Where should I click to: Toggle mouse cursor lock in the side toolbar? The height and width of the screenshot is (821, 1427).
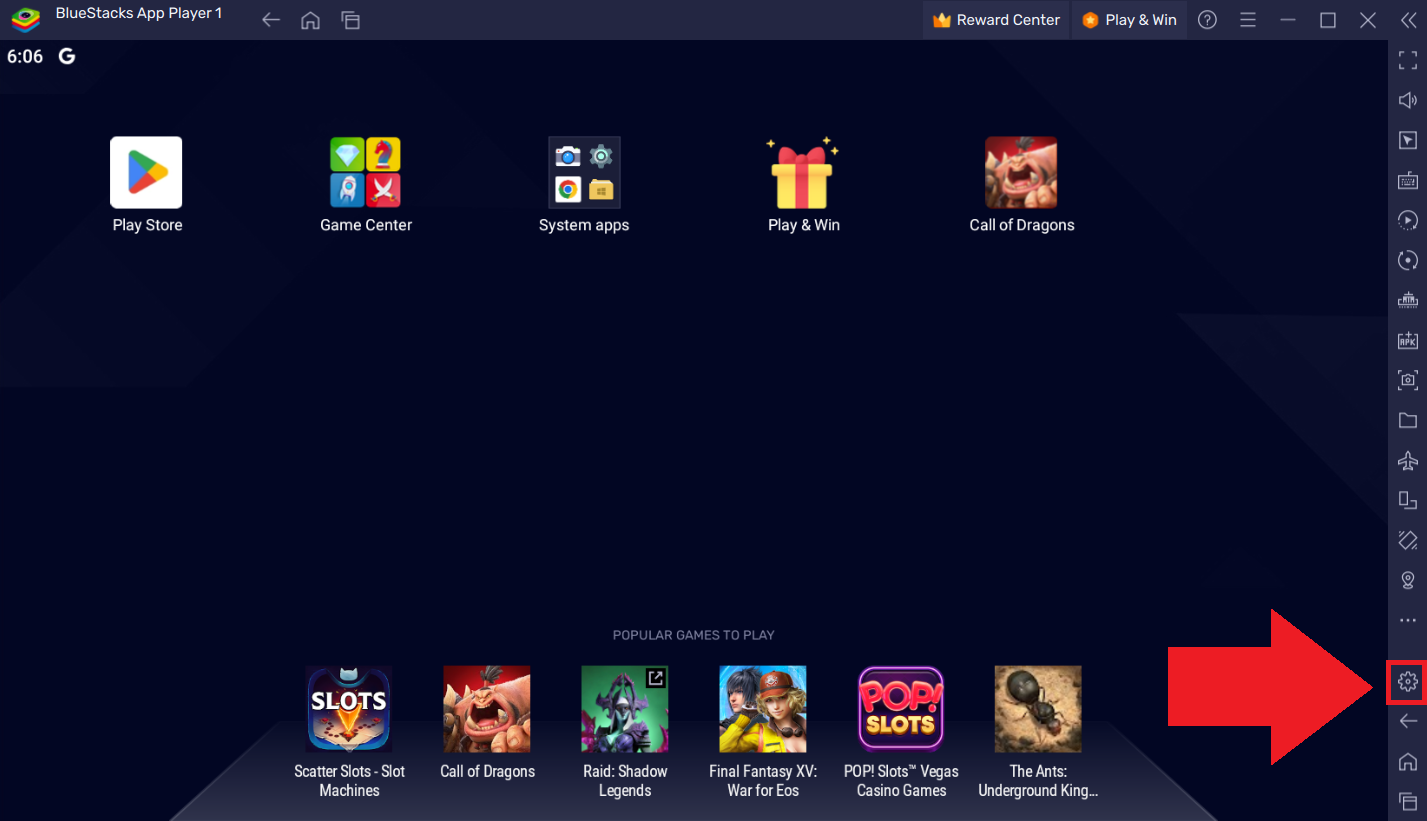[1408, 140]
